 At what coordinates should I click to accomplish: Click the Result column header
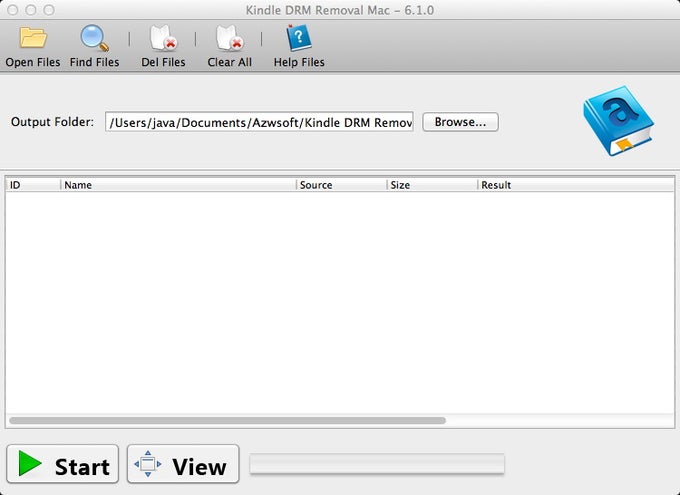pos(576,185)
